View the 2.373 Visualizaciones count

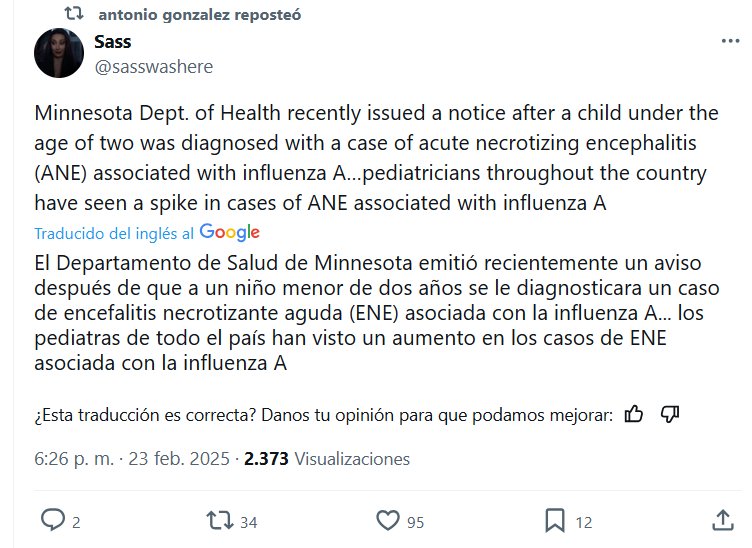[x=327, y=459]
